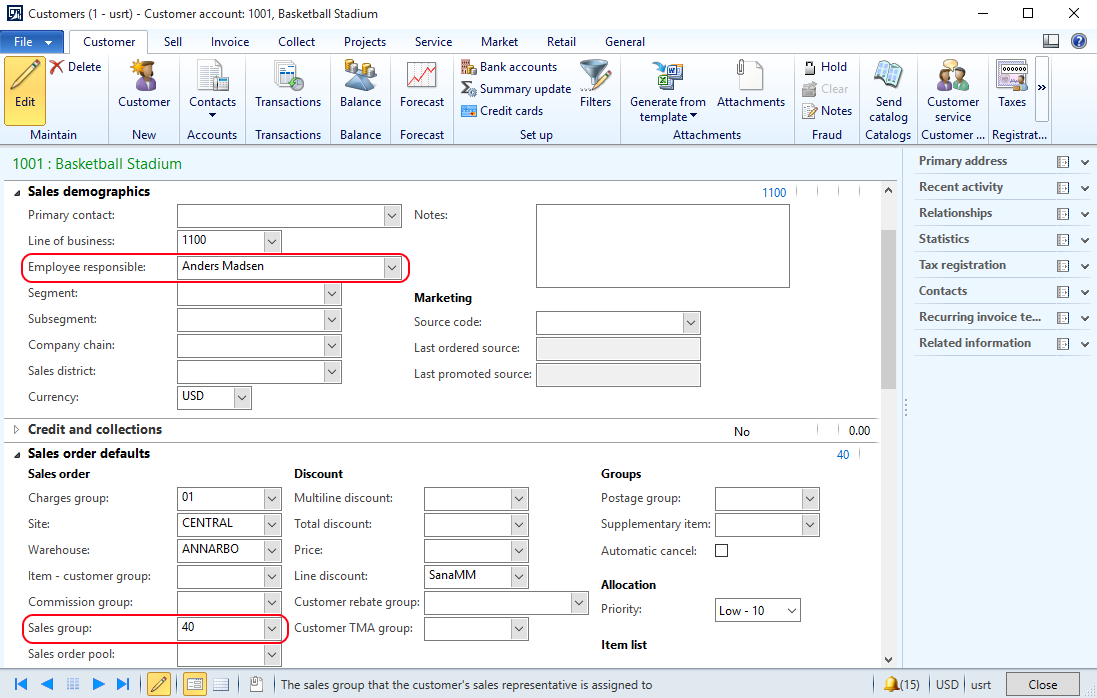
Task: Open the Forecast chart button
Action: point(422,84)
